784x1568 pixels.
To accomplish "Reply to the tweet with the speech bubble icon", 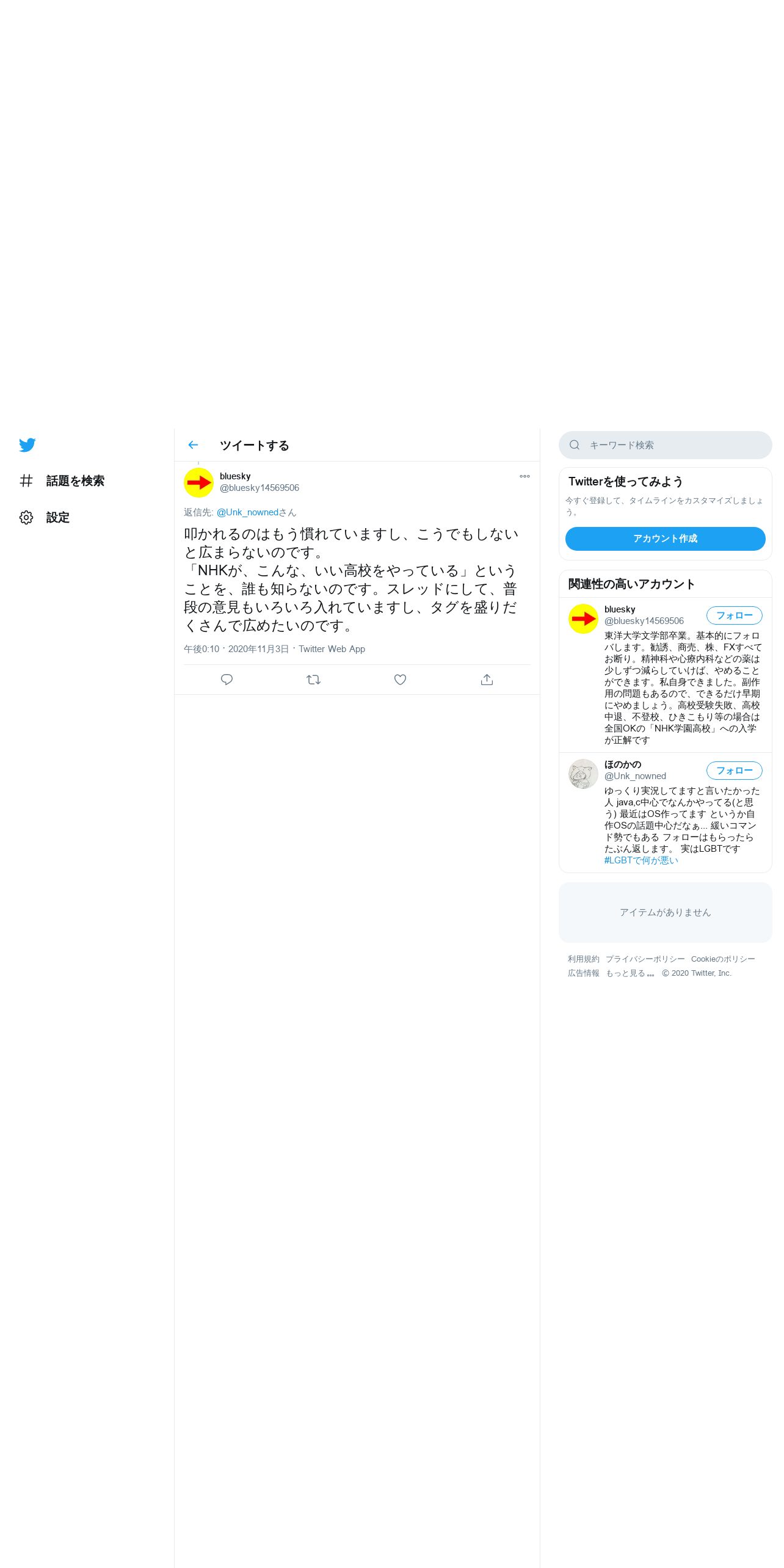I will [227, 680].
